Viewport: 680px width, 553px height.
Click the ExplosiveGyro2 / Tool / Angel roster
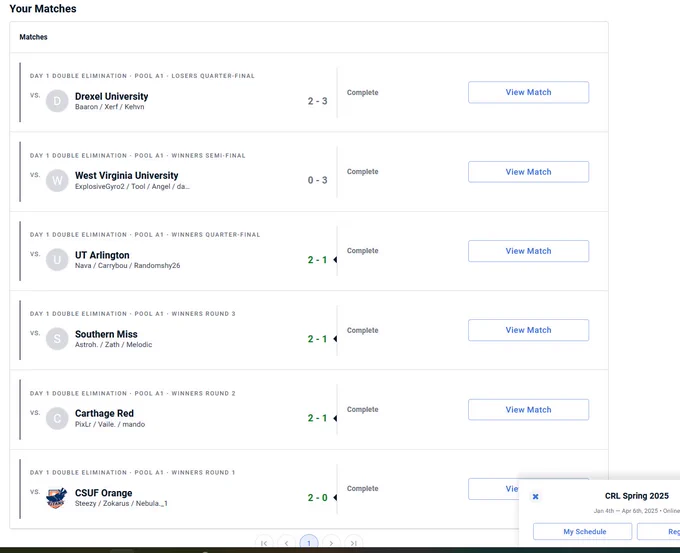[132, 187]
